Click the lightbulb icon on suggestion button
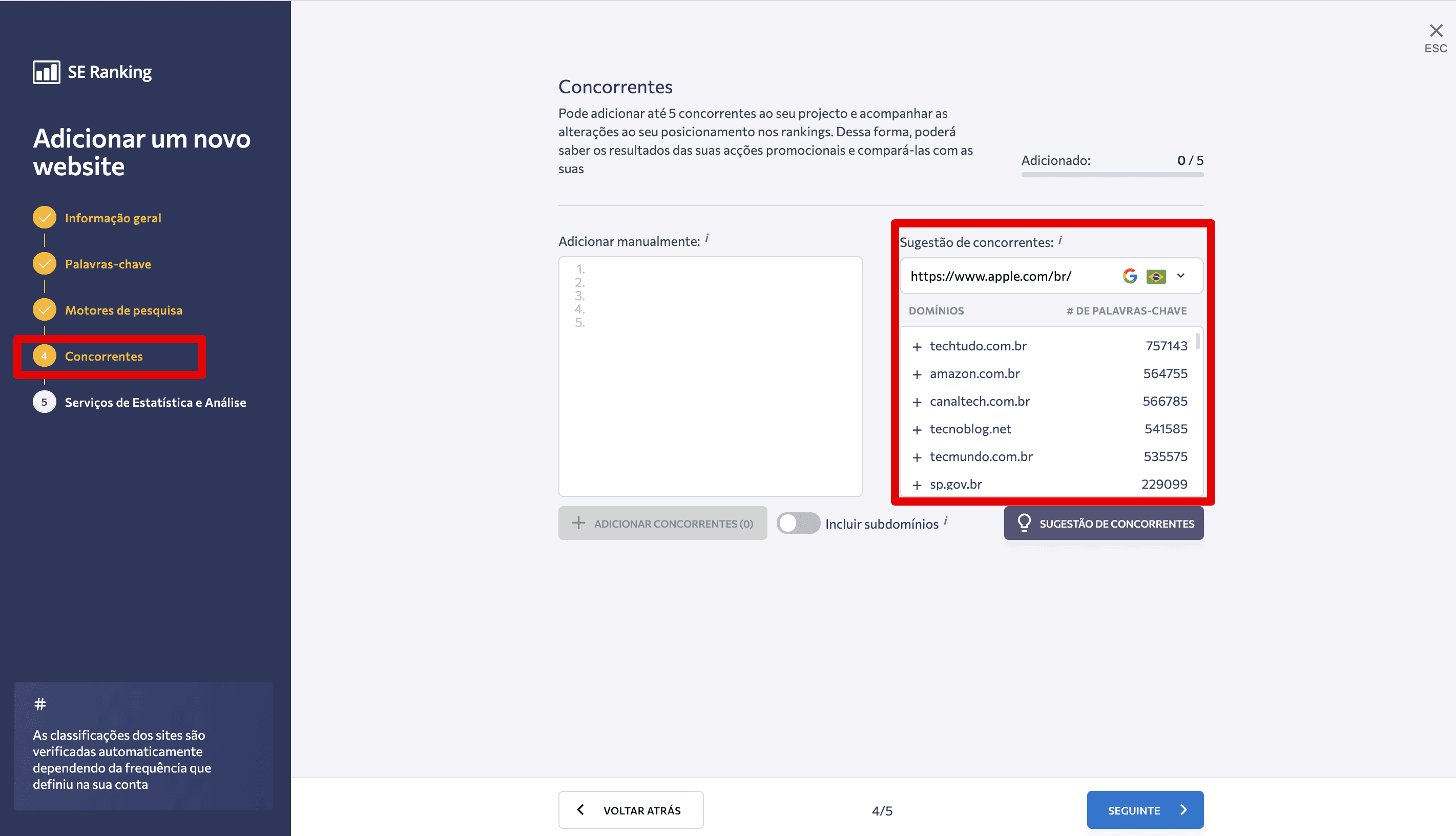 (x=1024, y=522)
